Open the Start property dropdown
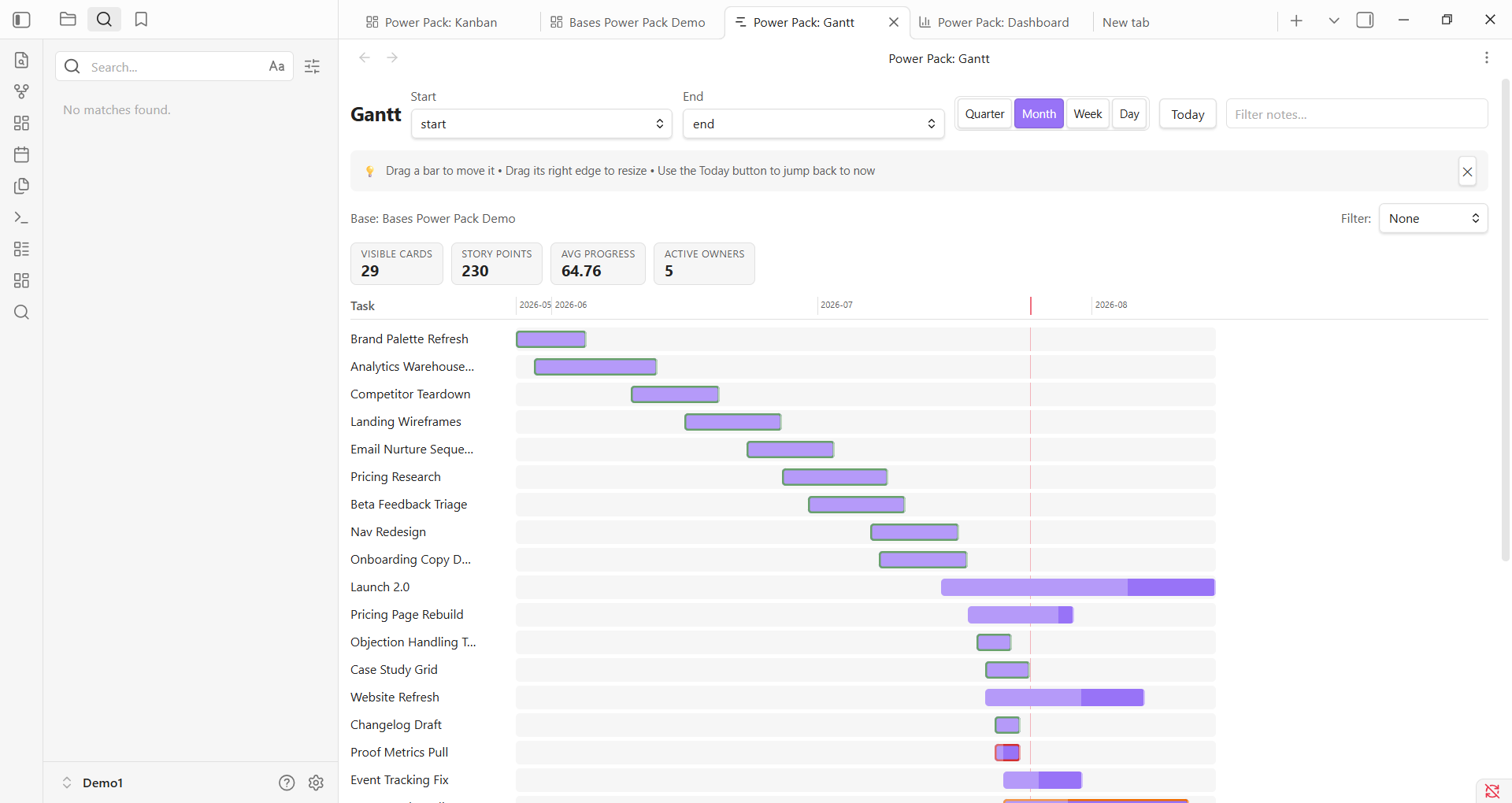The height and width of the screenshot is (803, 1512). (542, 124)
